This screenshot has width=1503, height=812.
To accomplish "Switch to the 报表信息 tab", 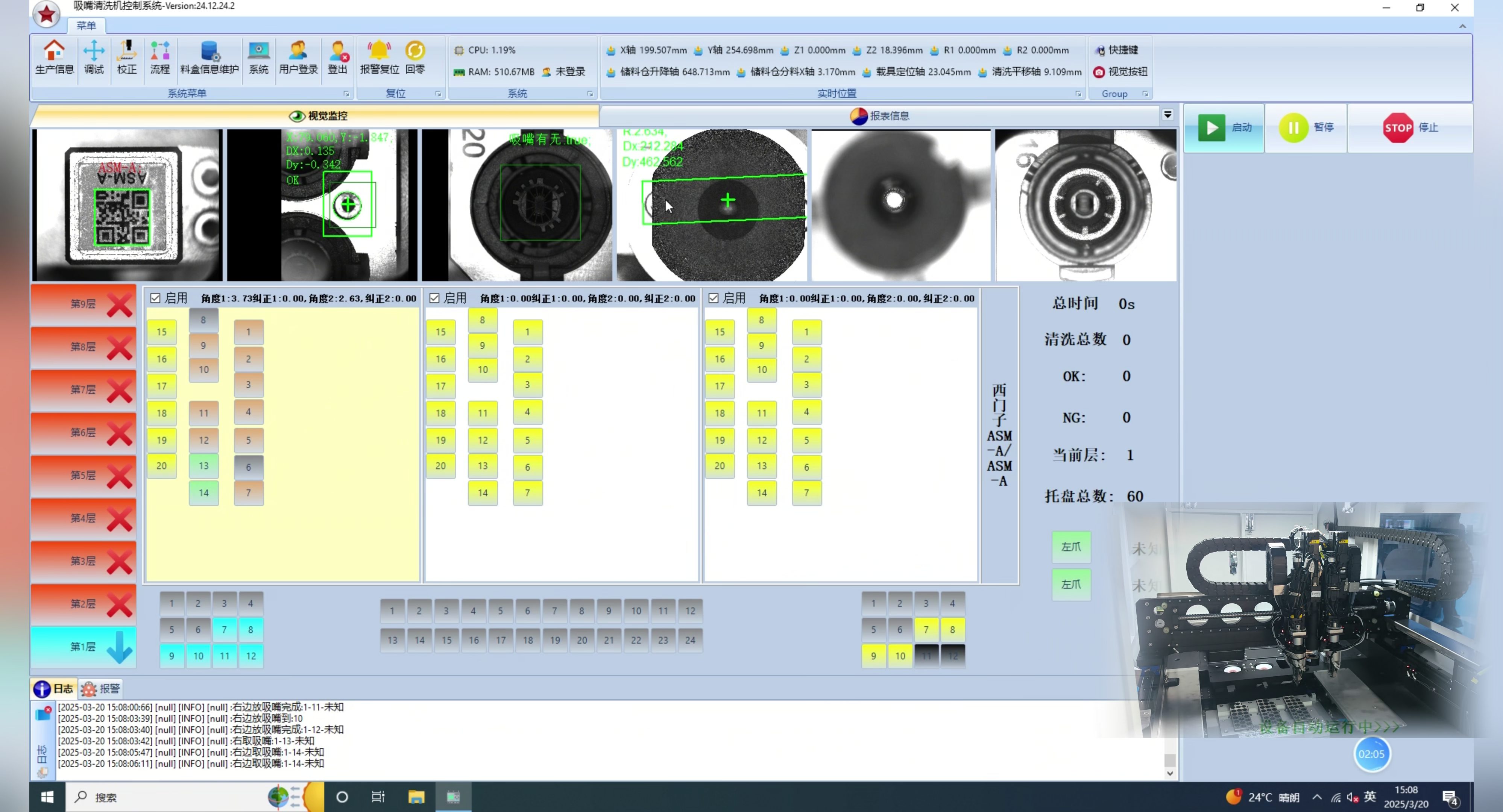I will click(x=879, y=116).
